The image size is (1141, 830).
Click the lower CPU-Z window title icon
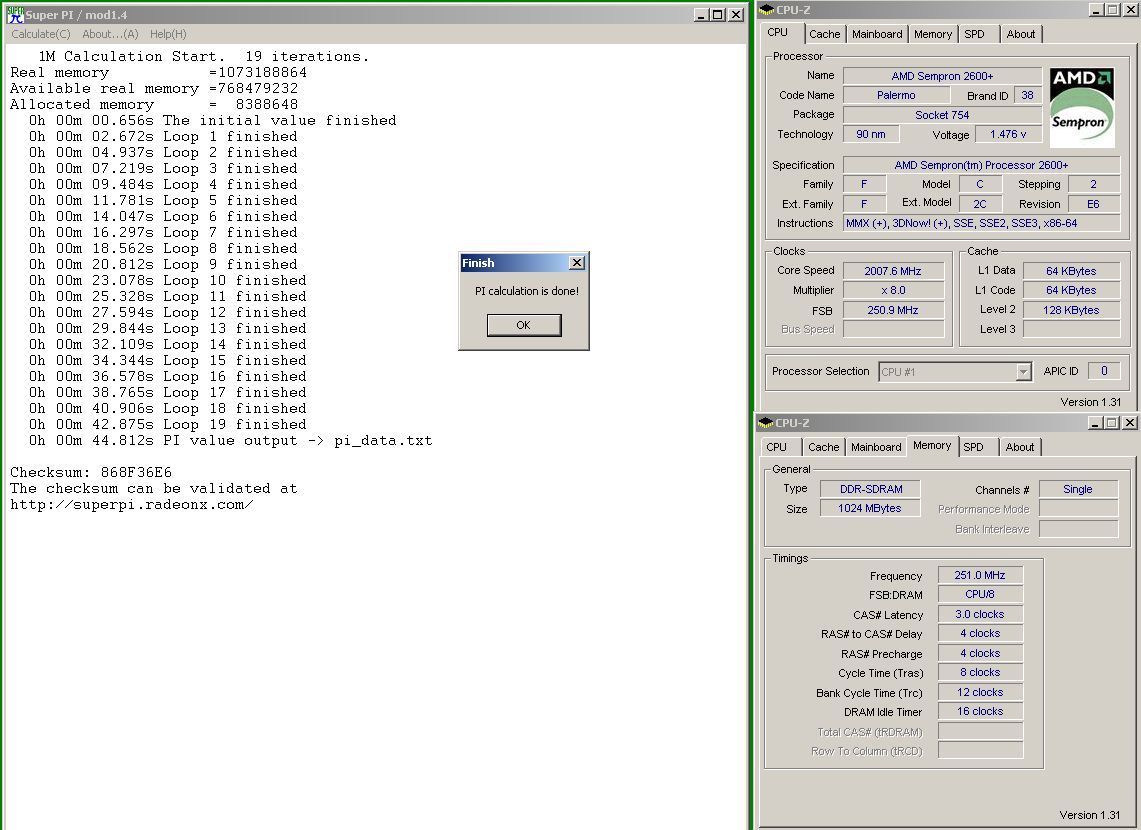click(x=766, y=423)
